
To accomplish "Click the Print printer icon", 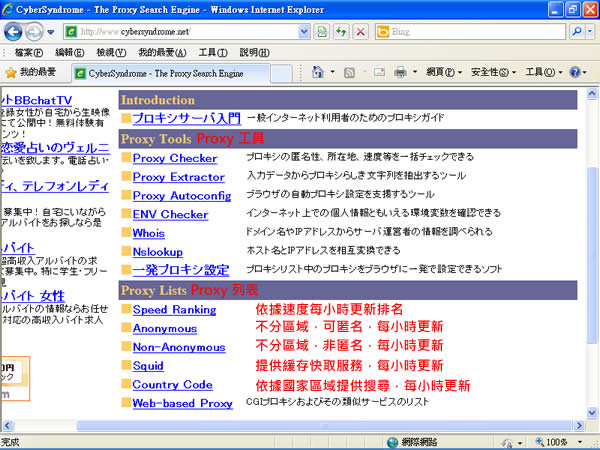I will pos(400,72).
